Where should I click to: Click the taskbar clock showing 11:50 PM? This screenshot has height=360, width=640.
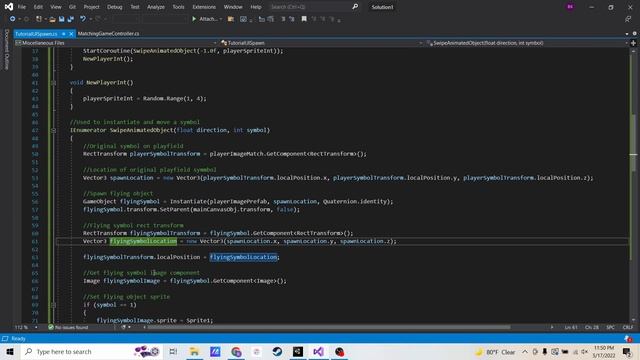point(604,352)
